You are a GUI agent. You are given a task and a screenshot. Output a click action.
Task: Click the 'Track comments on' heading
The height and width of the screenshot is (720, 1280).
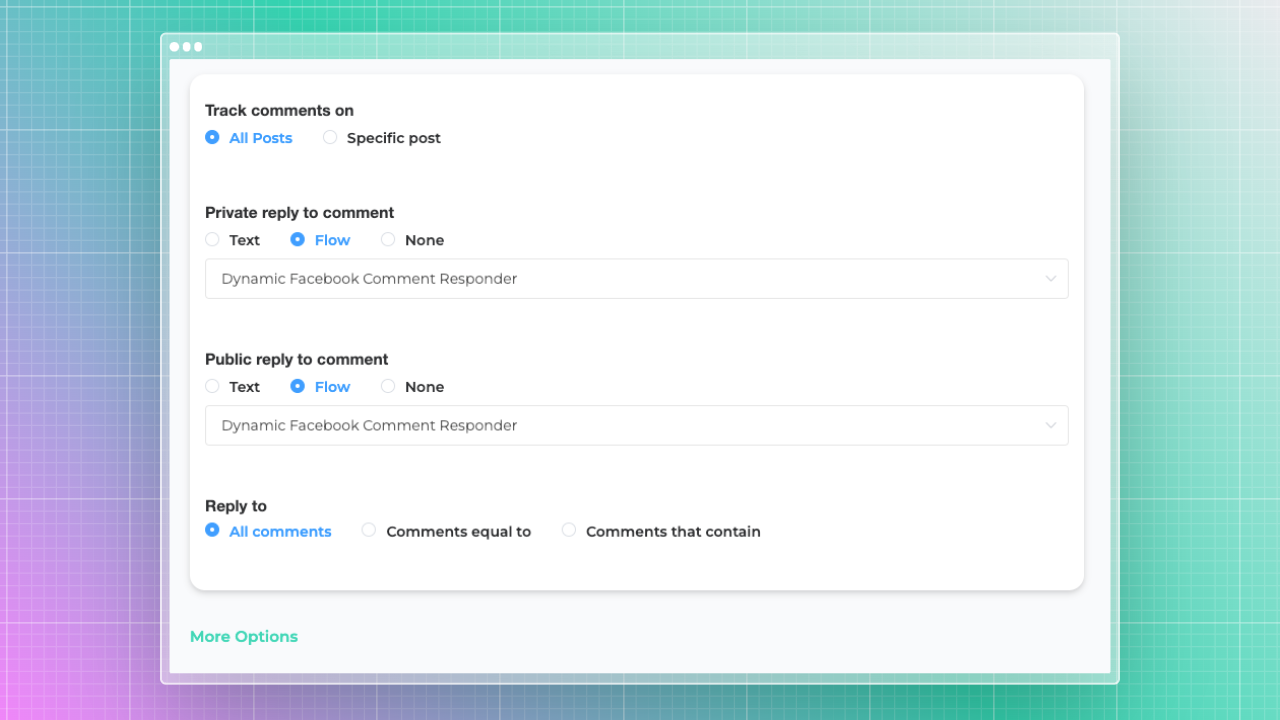pos(279,111)
